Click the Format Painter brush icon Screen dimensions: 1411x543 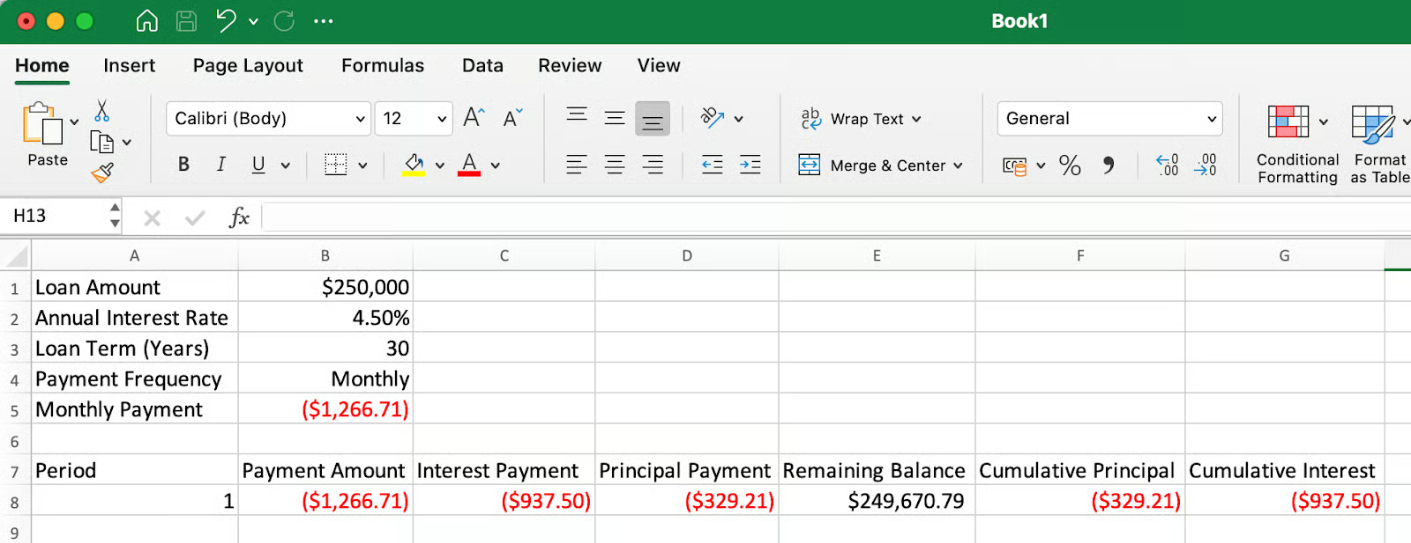(x=102, y=173)
